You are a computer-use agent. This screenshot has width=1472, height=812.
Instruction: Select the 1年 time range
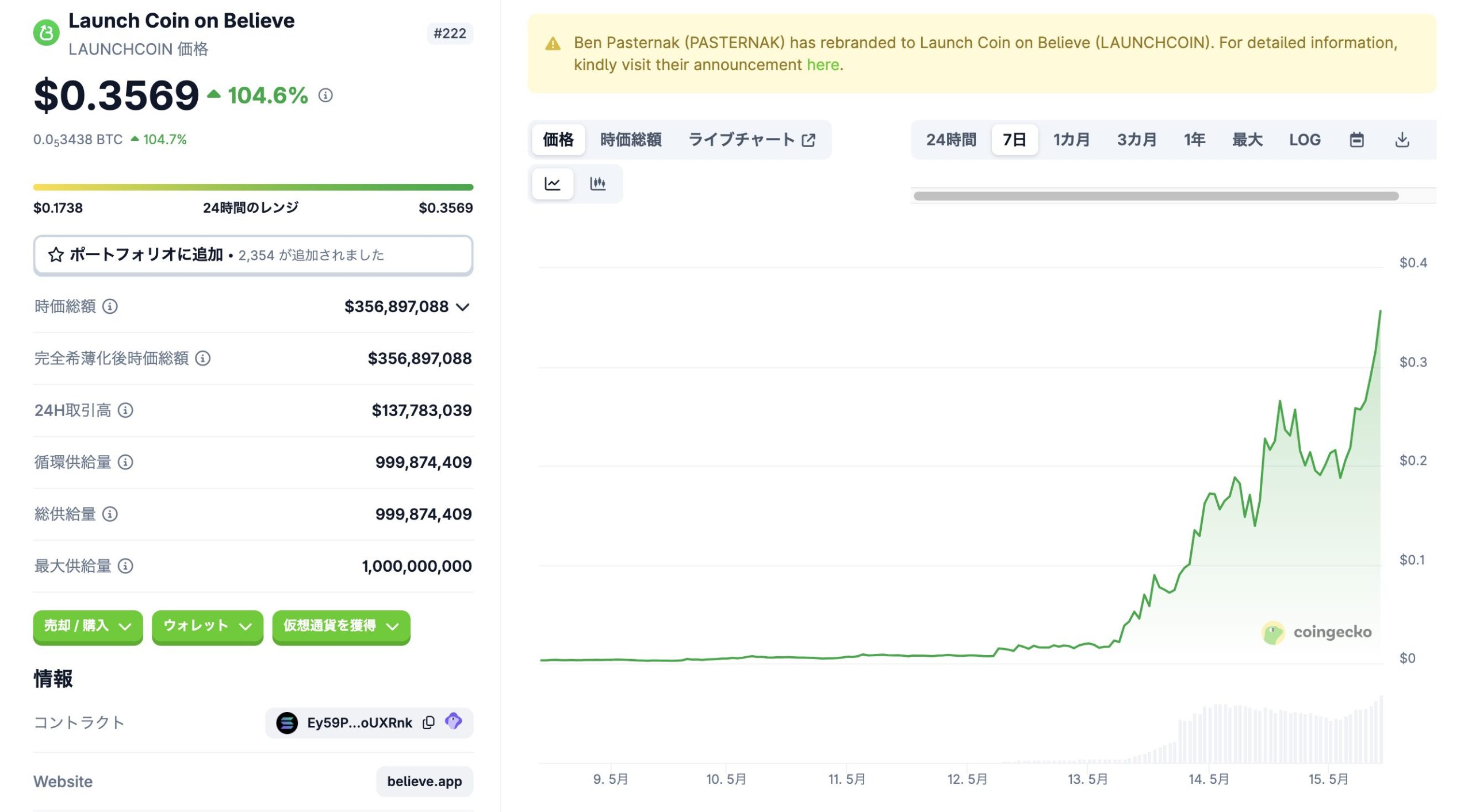tap(1194, 140)
